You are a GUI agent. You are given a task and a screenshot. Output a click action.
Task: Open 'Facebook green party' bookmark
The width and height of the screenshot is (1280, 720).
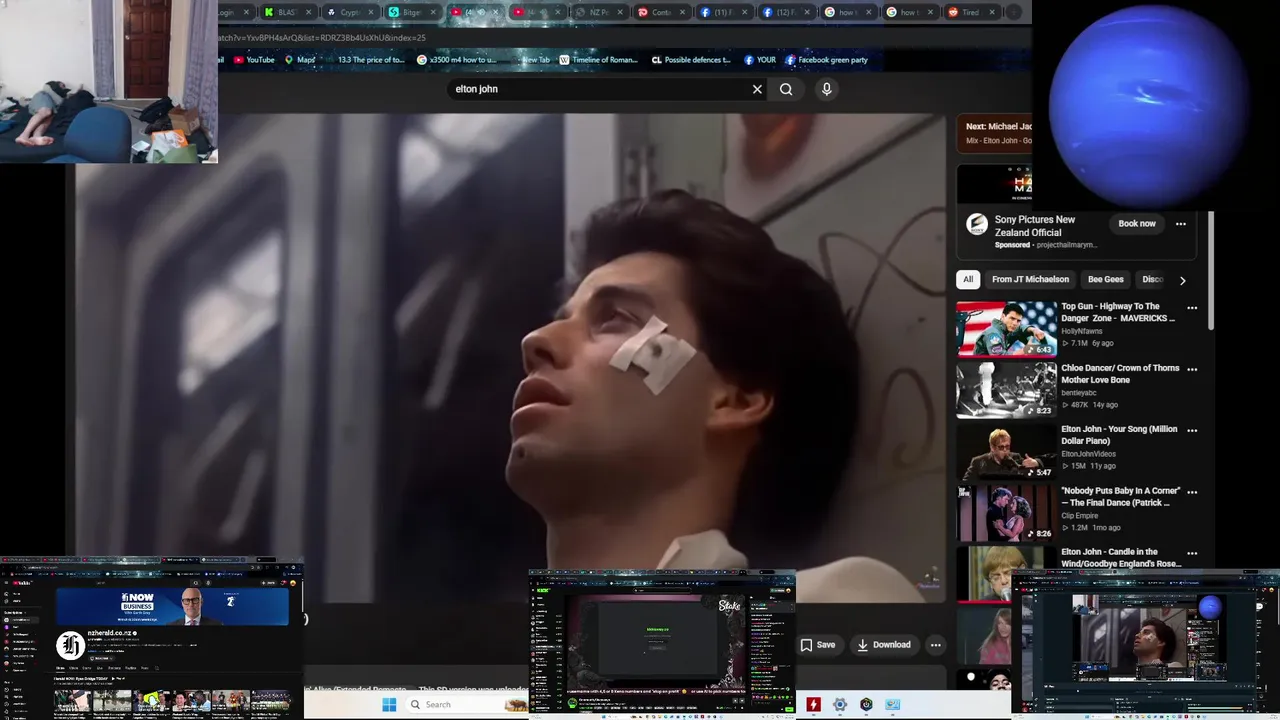point(826,60)
